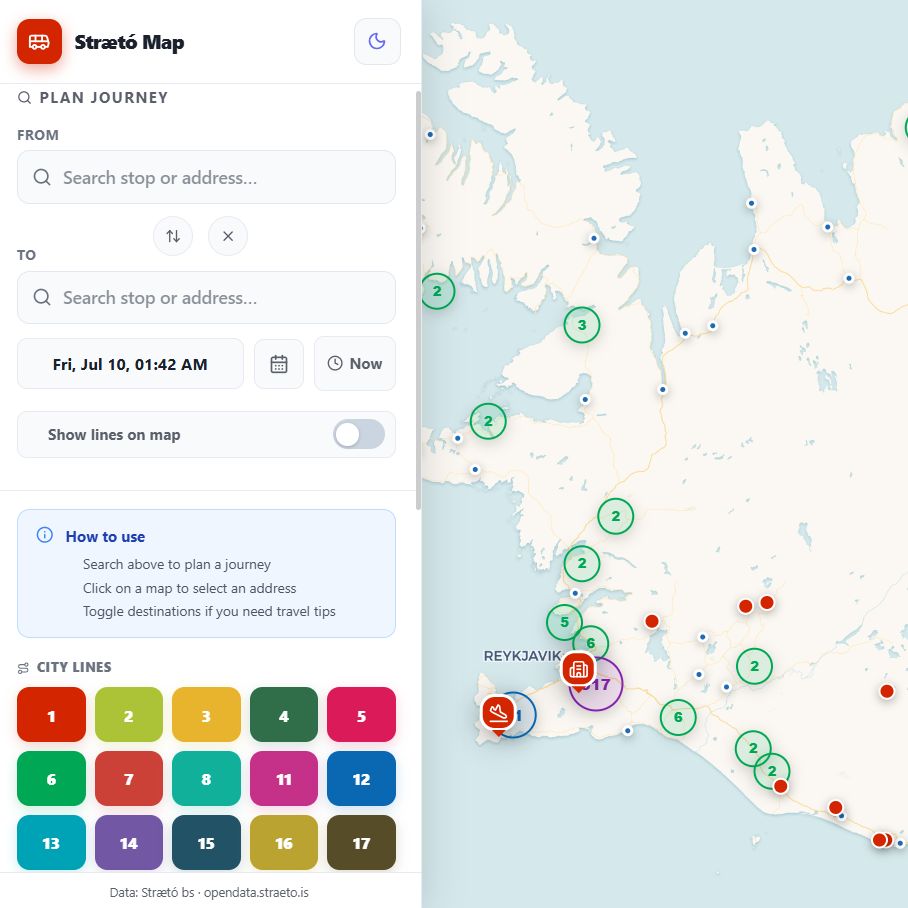The width and height of the screenshot is (908, 908).
Task: Select city line 16 olive button
Action: (284, 843)
